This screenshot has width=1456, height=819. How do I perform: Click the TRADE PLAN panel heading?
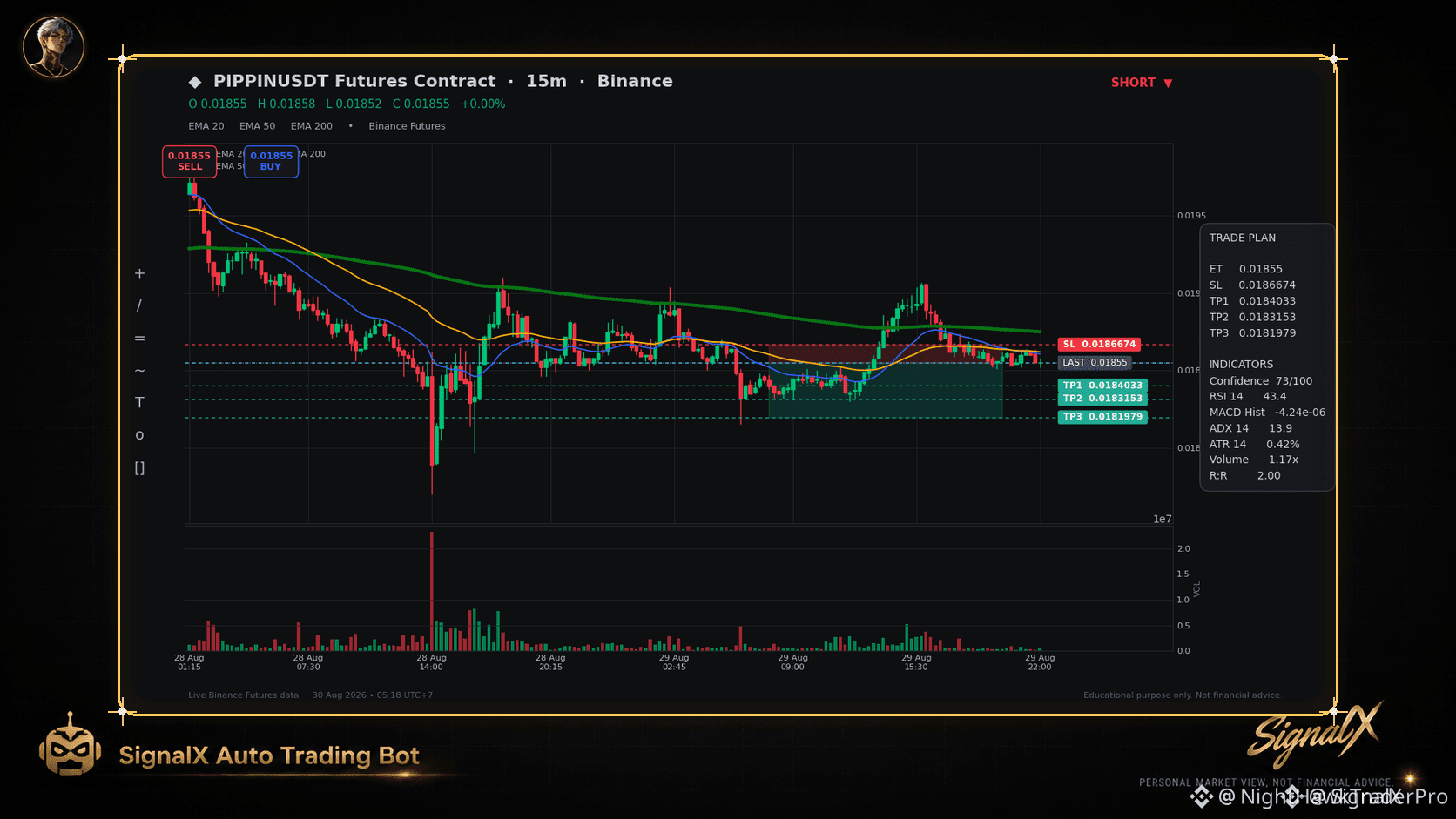click(1243, 238)
